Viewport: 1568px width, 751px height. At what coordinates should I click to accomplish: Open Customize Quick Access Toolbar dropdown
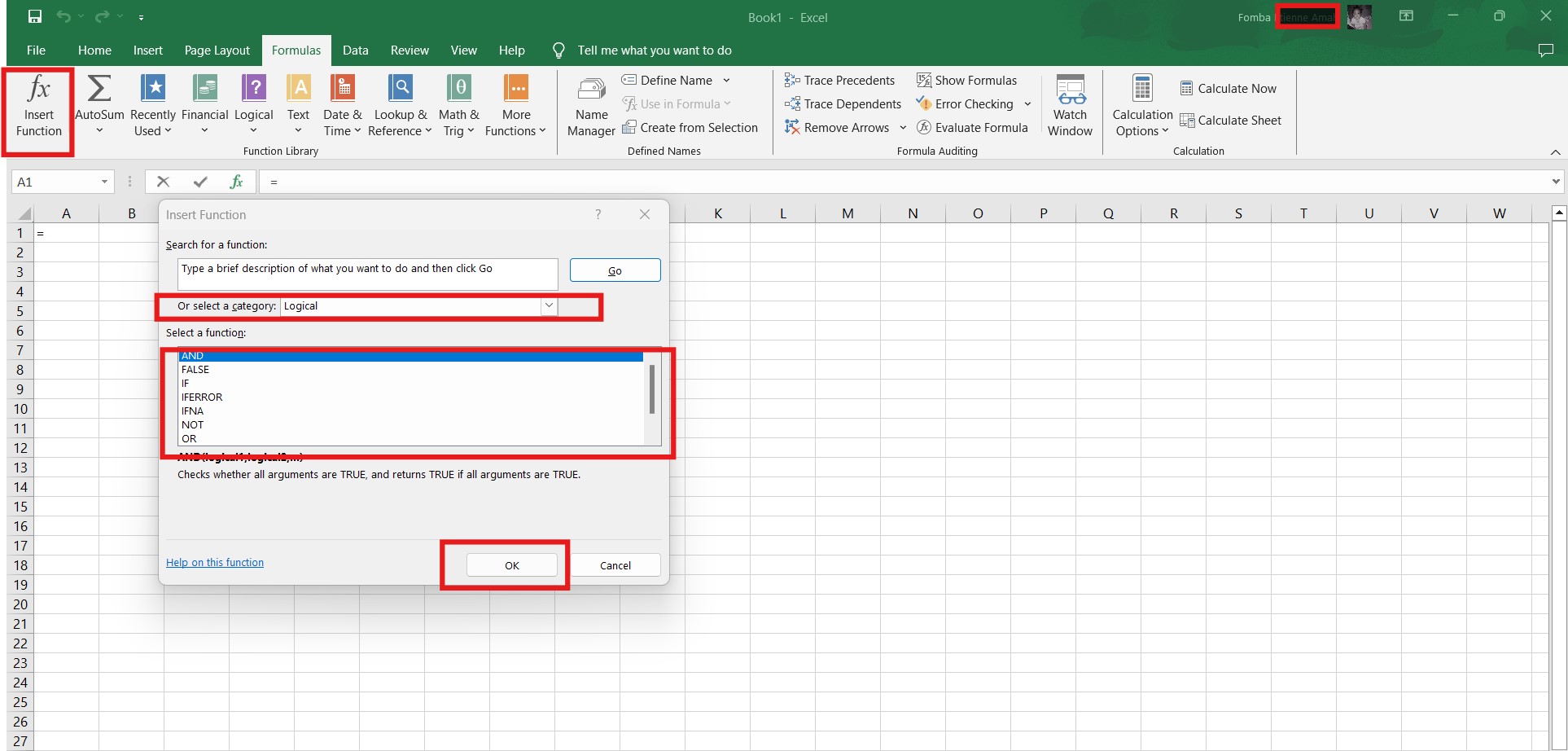pyautogui.click(x=141, y=16)
